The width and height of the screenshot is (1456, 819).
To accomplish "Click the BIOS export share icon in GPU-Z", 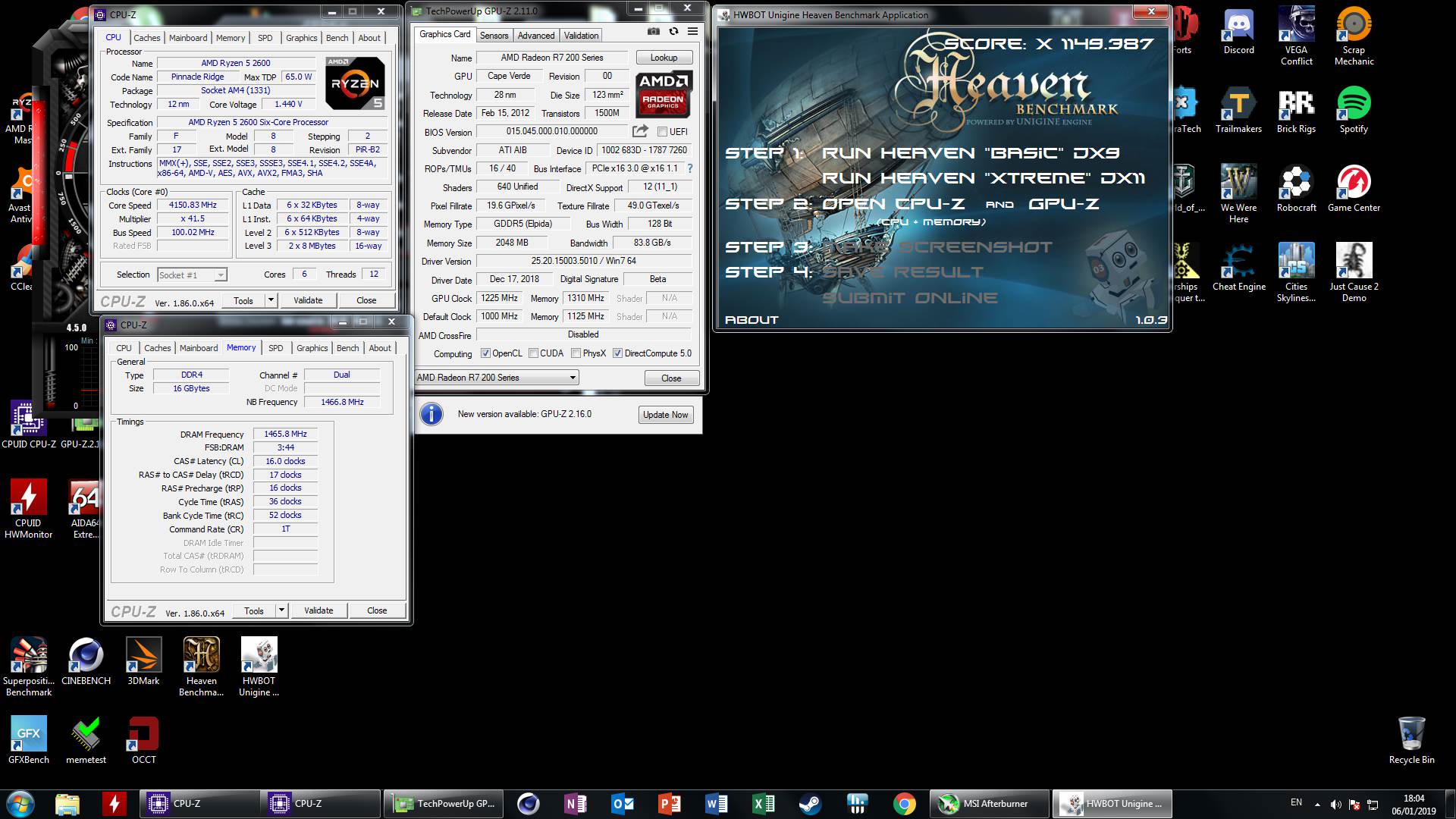I will pyautogui.click(x=640, y=131).
